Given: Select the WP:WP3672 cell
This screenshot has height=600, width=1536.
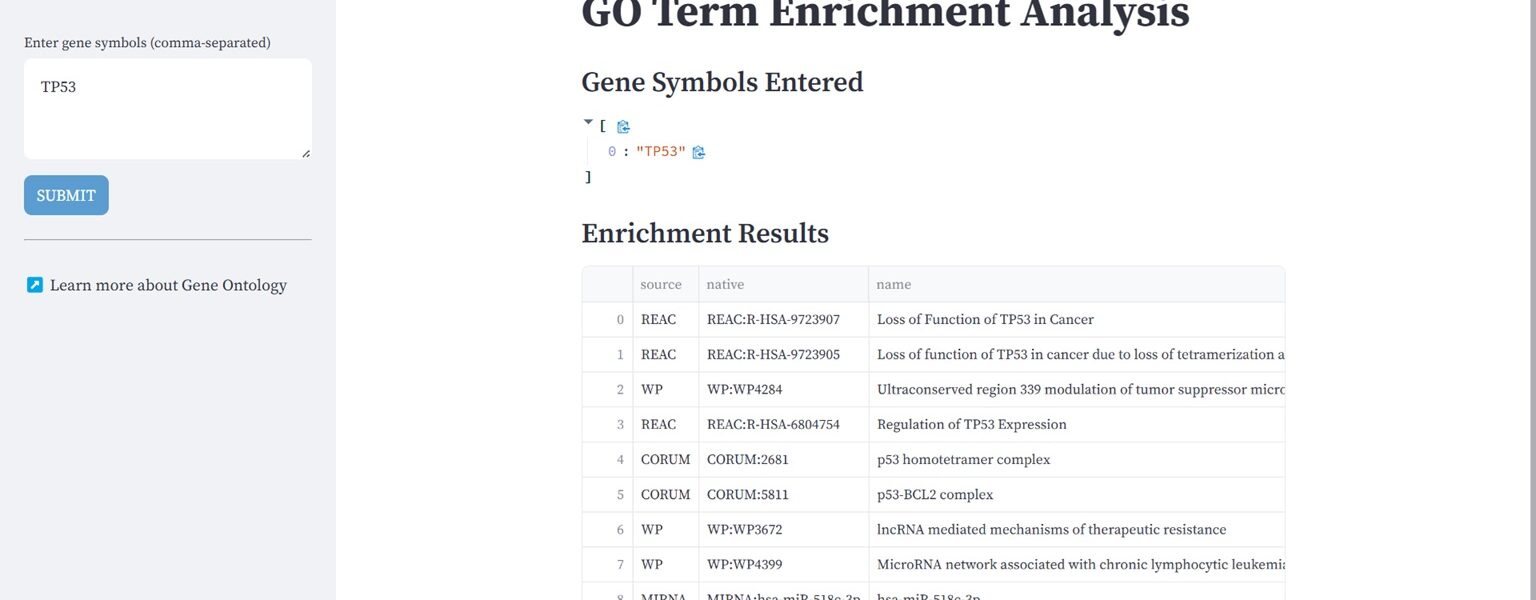Looking at the screenshot, I should pos(744,530).
